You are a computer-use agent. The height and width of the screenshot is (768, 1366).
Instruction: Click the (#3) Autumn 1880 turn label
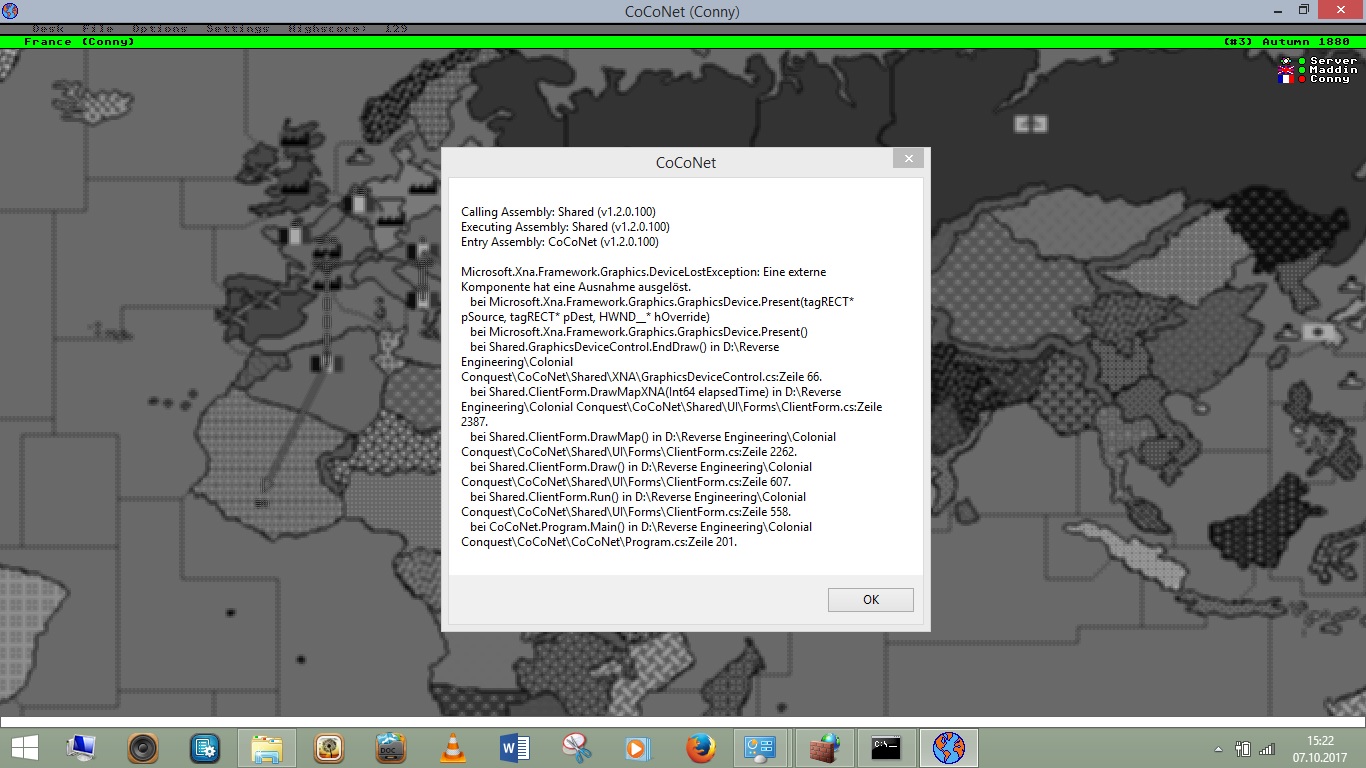point(1286,42)
